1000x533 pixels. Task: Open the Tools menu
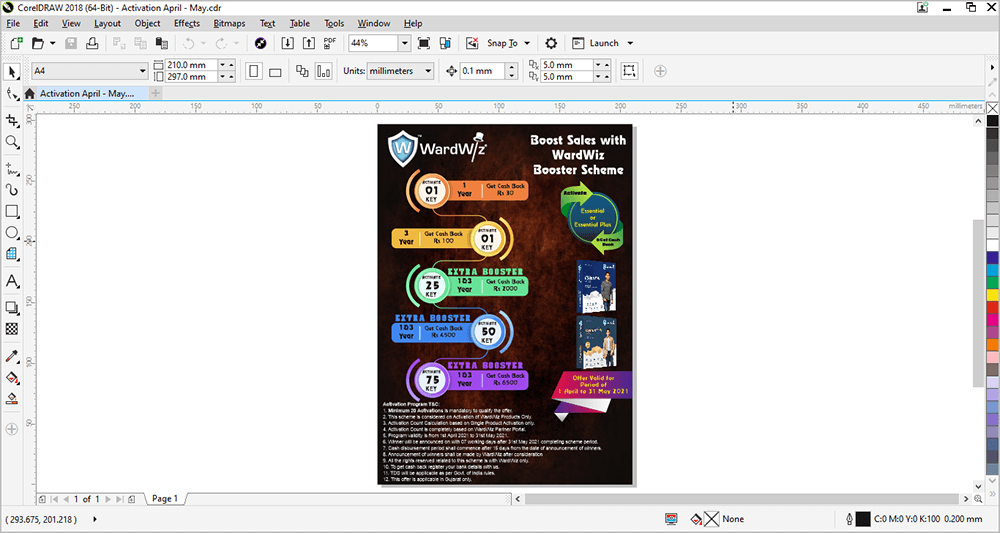point(334,24)
